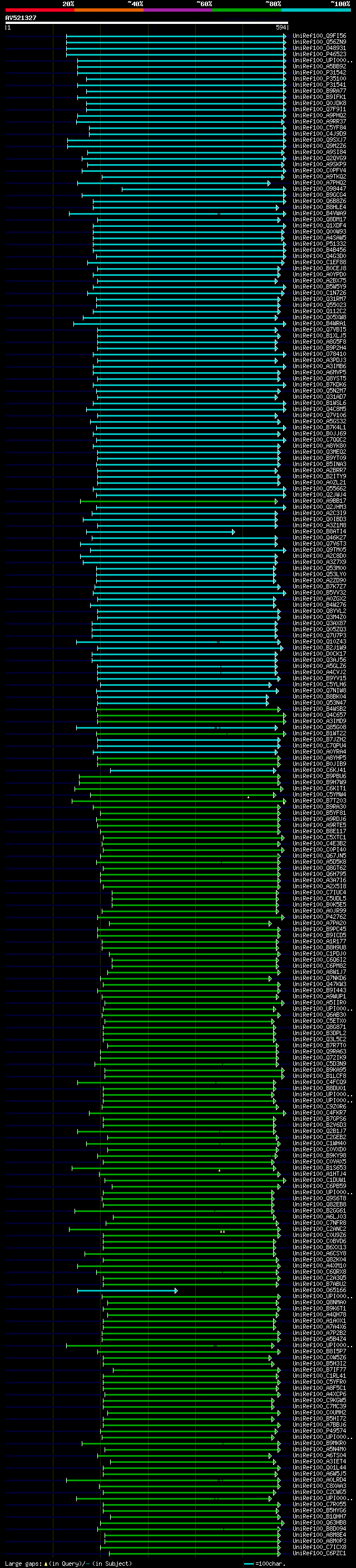Select the query ID AV521327
Screen dimensions: 356x1568
[21, 18]
